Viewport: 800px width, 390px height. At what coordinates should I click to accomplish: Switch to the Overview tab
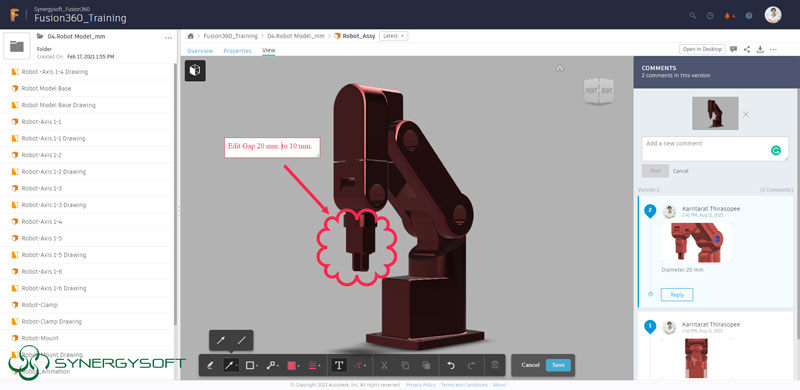coord(200,51)
